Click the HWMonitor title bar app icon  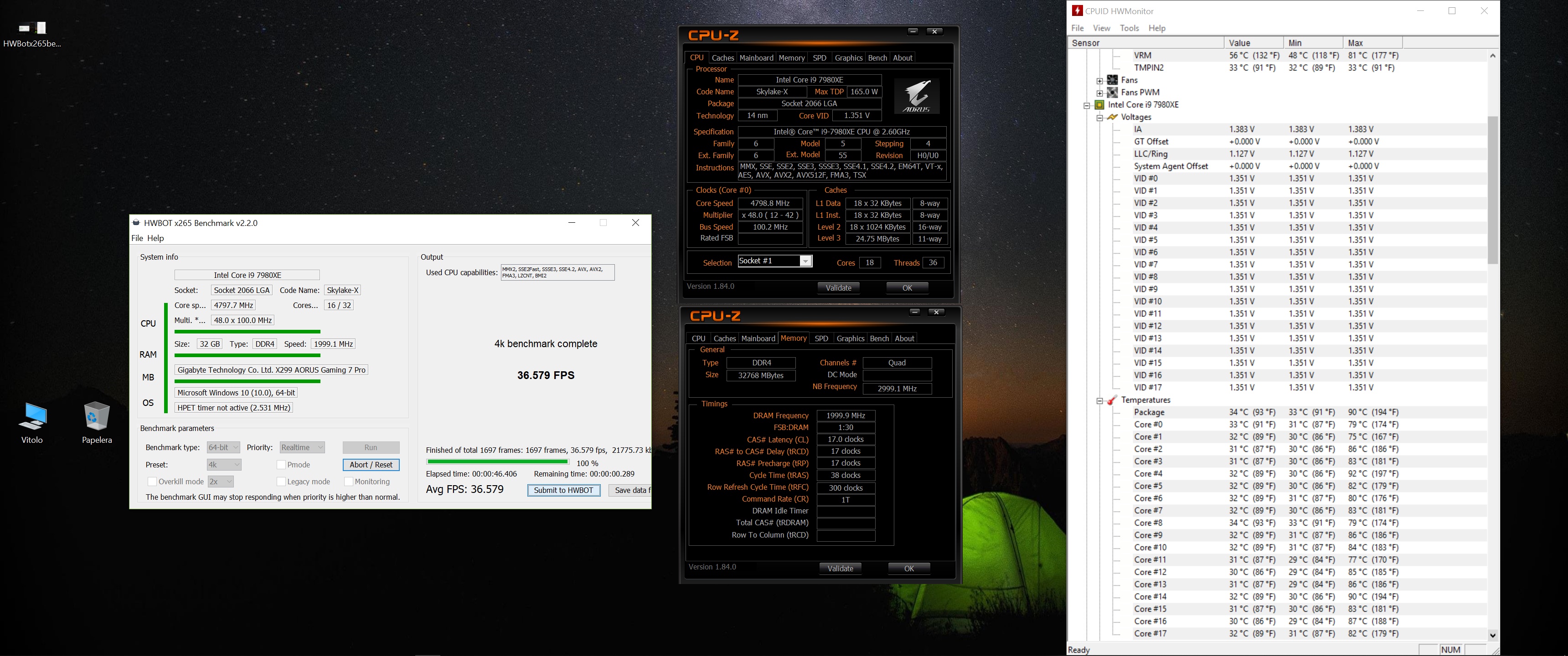coord(1077,11)
